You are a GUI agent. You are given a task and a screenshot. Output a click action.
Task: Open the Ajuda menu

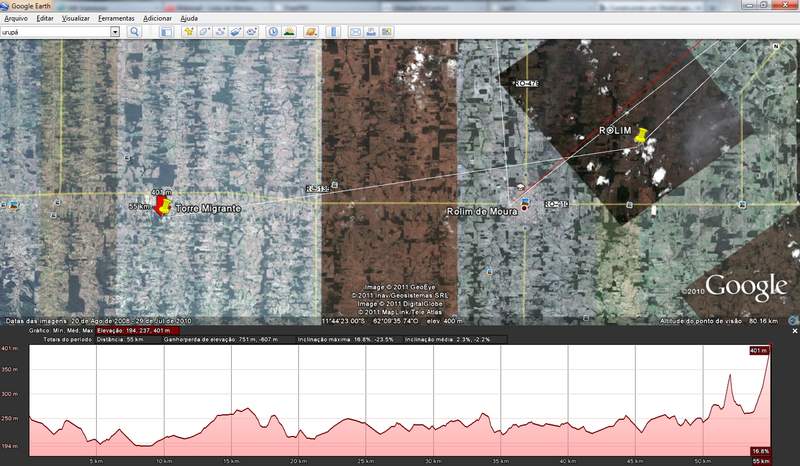click(189, 18)
